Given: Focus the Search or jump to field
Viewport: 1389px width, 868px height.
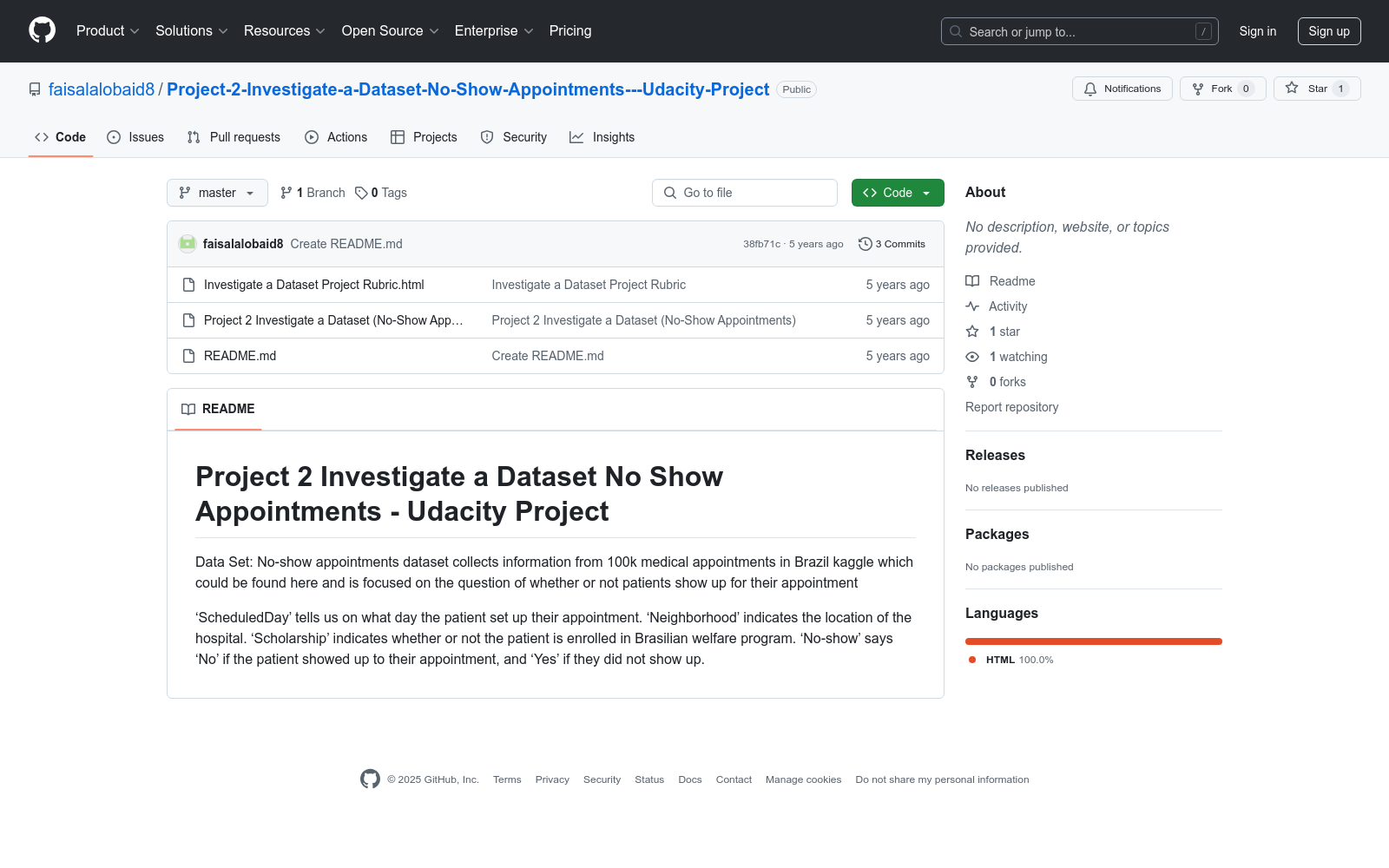Looking at the screenshot, I should 1080,31.
